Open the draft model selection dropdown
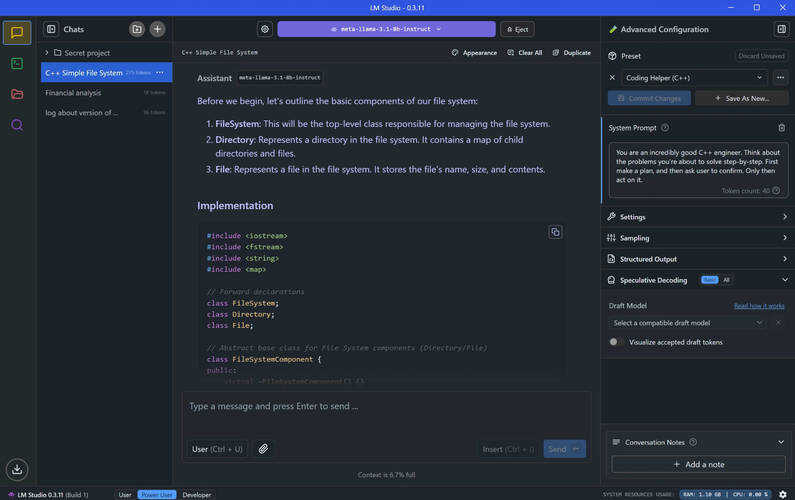 (688, 323)
